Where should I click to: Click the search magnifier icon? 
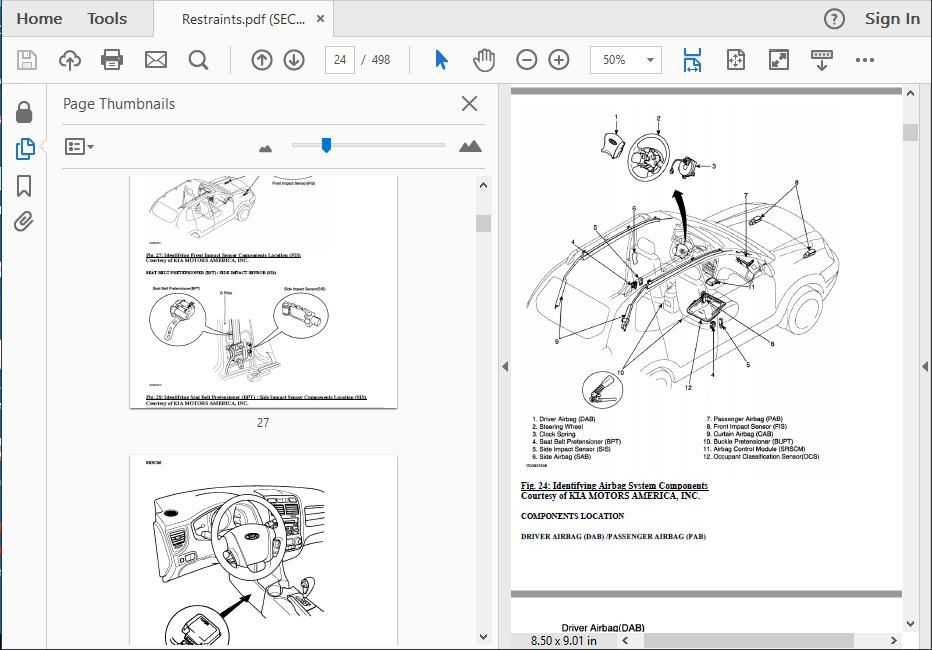click(199, 60)
